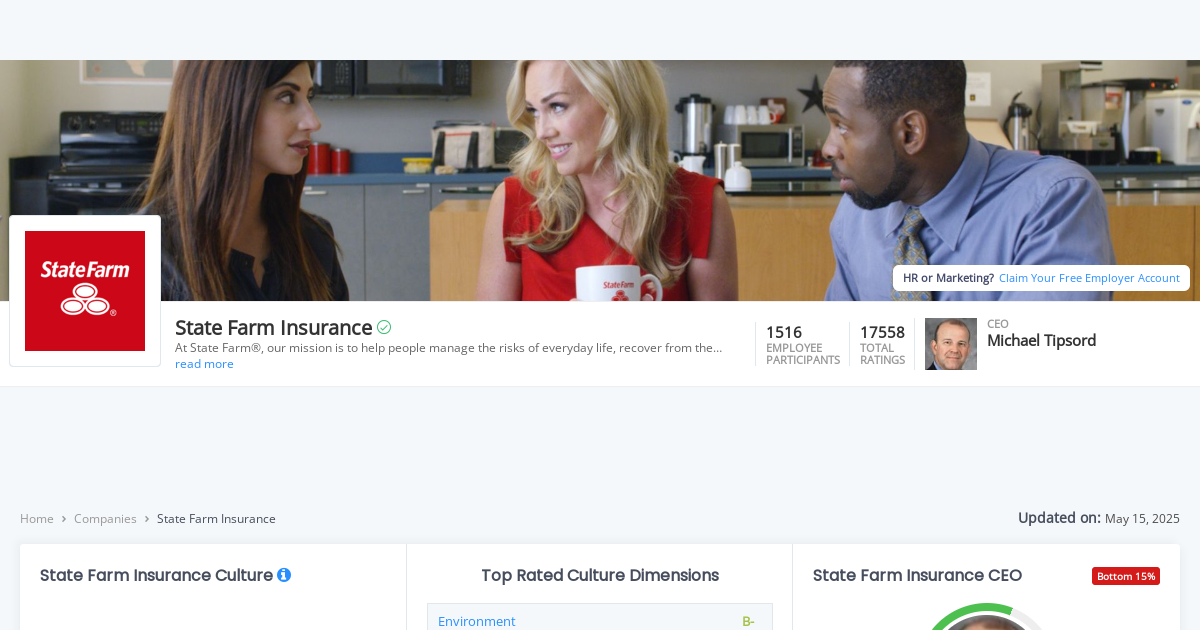Screen dimensions: 1200x630
Task: Click the State Farm logo thumbnail
Action: coord(85,291)
